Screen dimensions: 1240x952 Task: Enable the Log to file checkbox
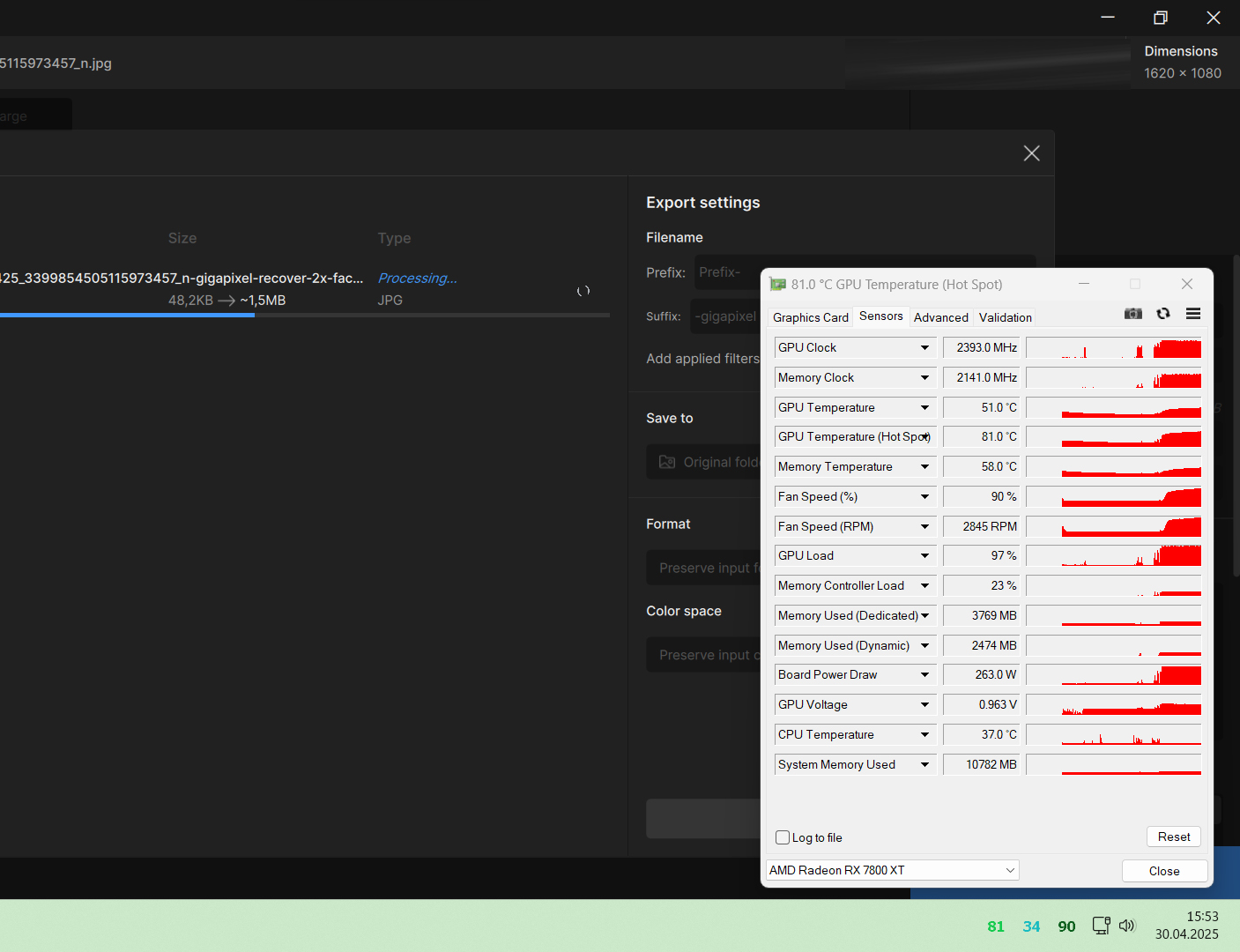pyautogui.click(x=783, y=837)
